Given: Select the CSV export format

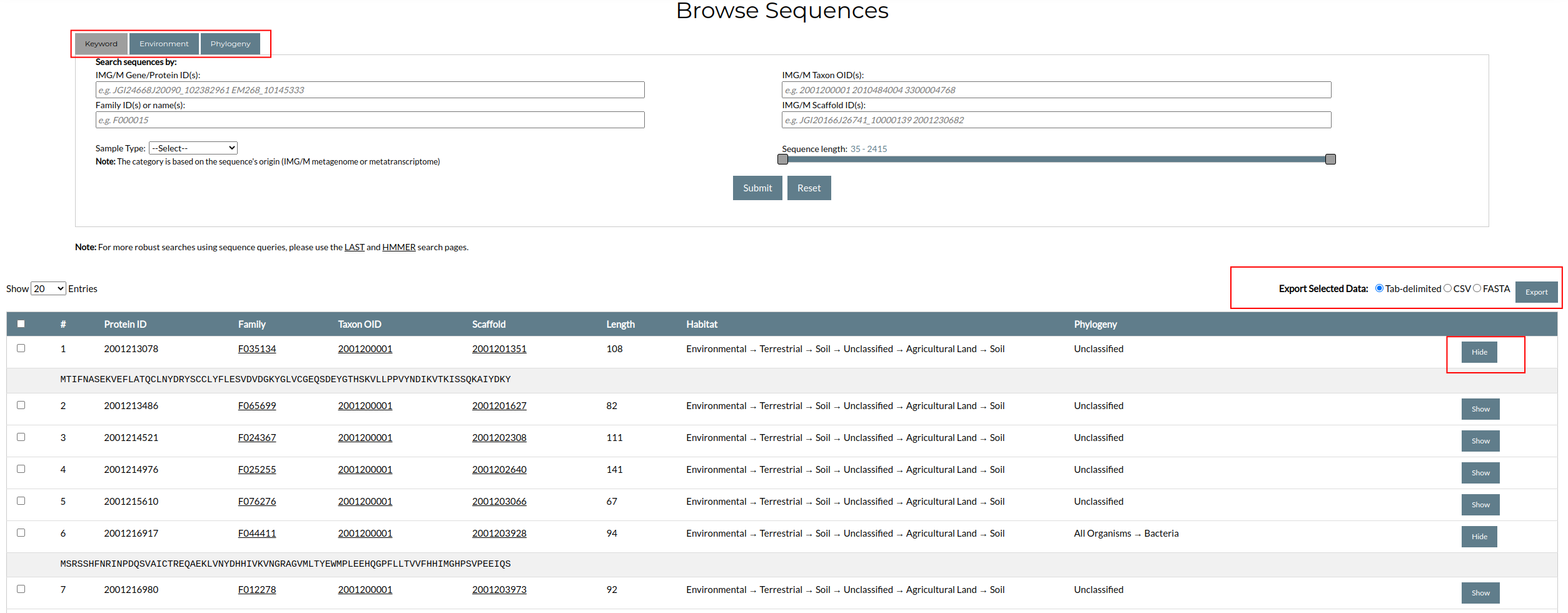Looking at the screenshot, I should pos(1447,288).
